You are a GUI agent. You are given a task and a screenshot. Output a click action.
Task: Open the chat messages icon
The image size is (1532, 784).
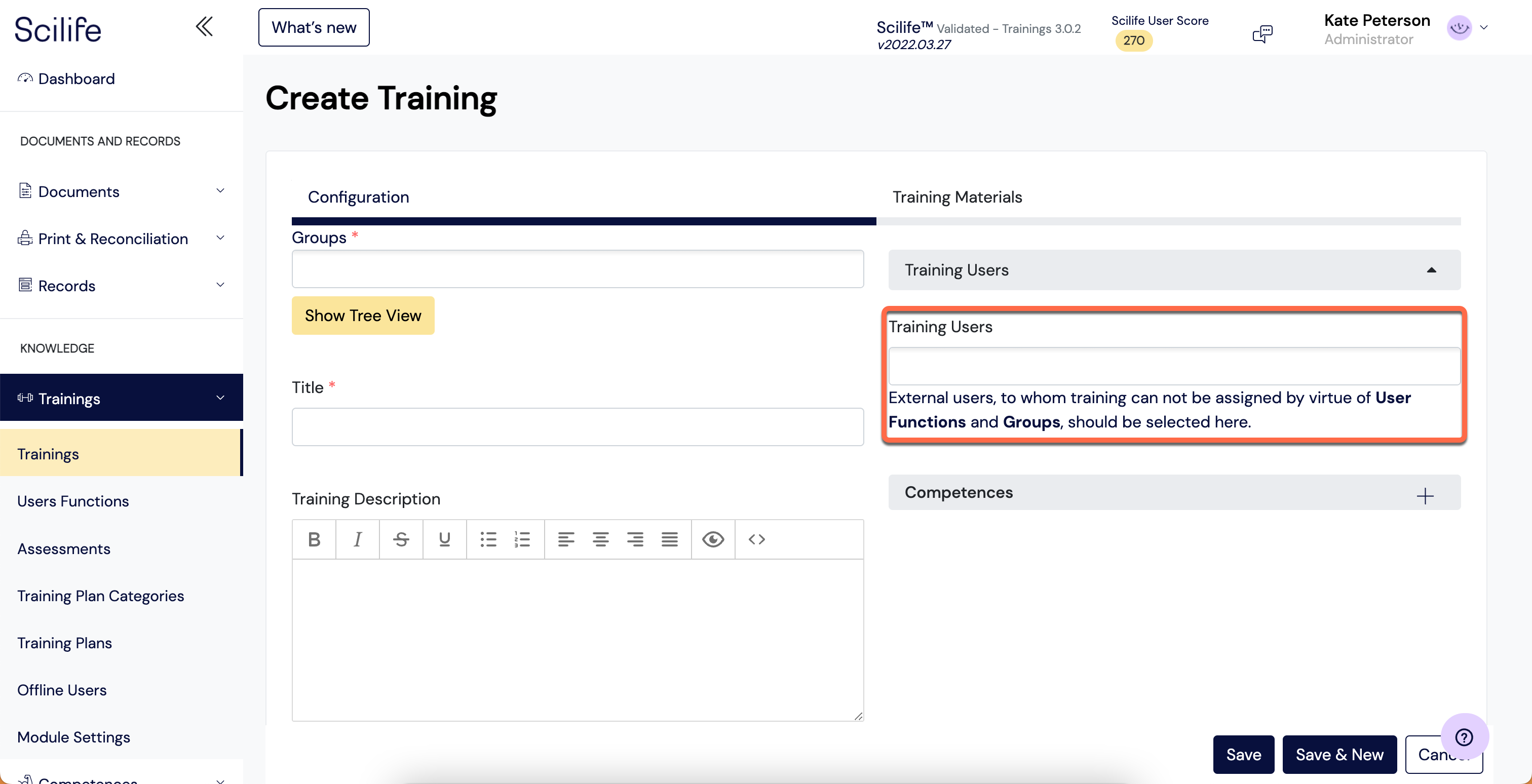pyautogui.click(x=1262, y=34)
